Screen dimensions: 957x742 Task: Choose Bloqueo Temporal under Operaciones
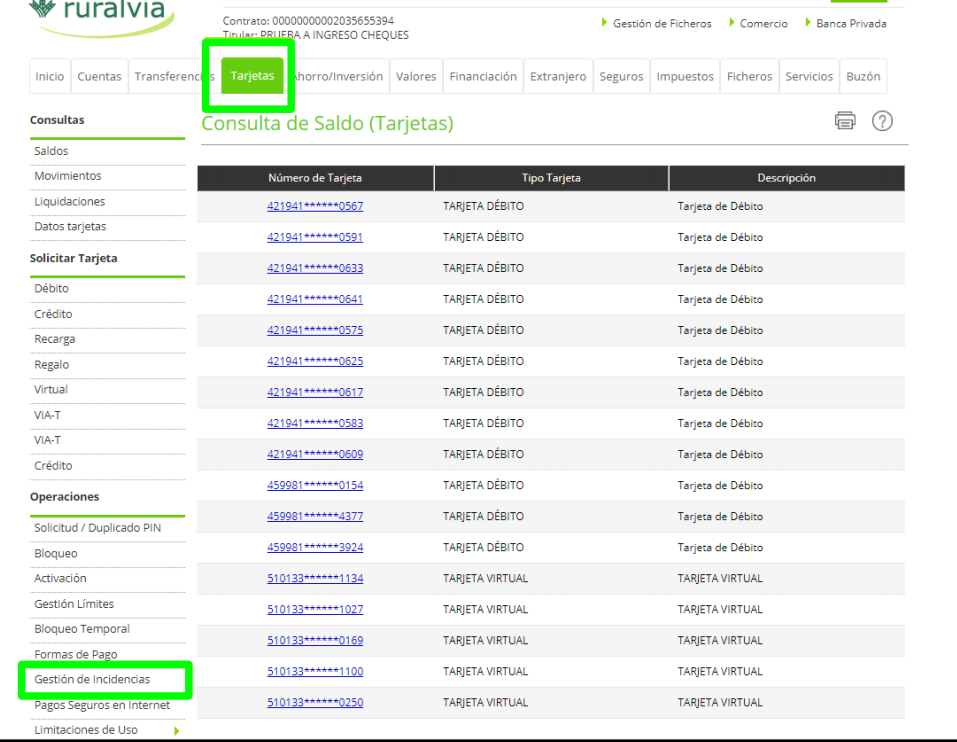[x=81, y=629]
